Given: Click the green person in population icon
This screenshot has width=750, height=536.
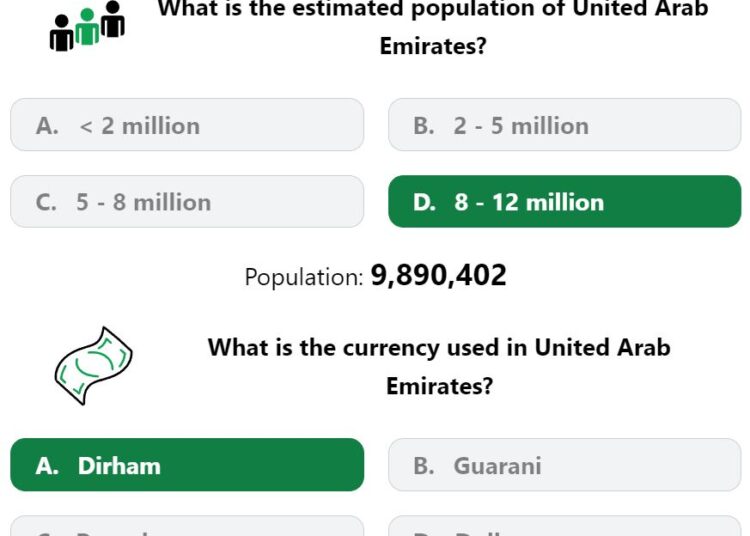Looking at the screenshot, I should [x=87, y=27].
